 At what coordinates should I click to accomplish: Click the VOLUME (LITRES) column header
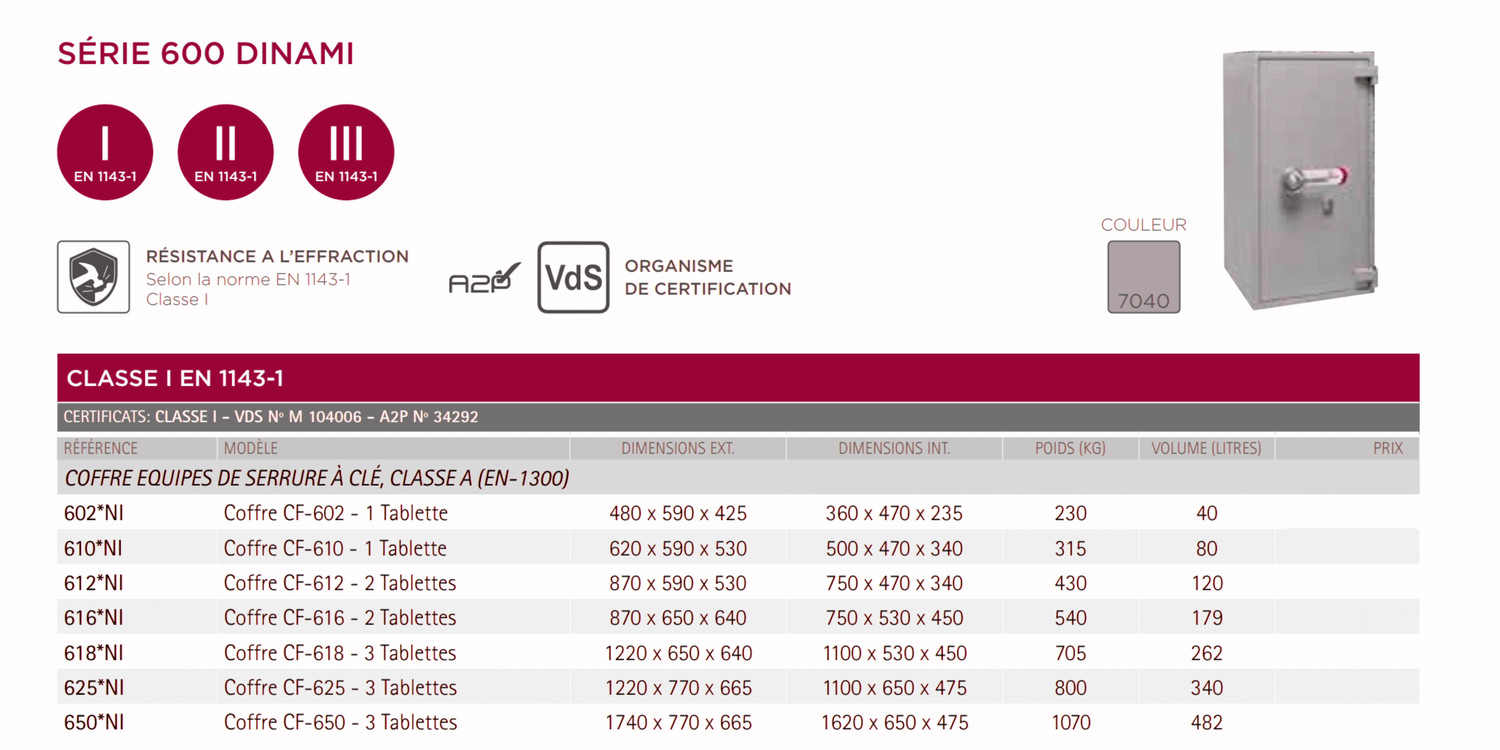click(x=1206, y=449)
